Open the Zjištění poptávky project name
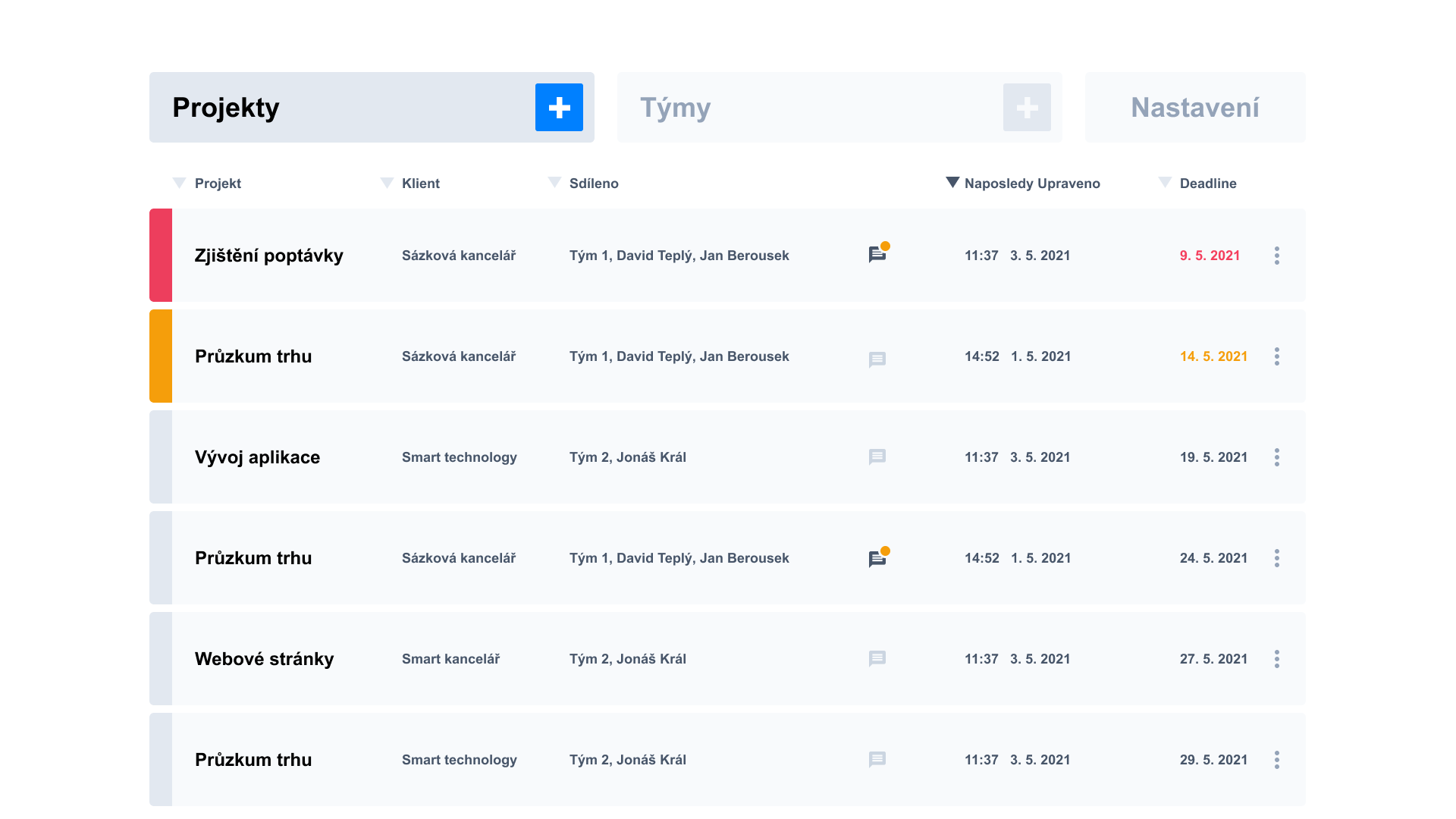Screen dimensions: 1456x819 [x=268, y=256]
